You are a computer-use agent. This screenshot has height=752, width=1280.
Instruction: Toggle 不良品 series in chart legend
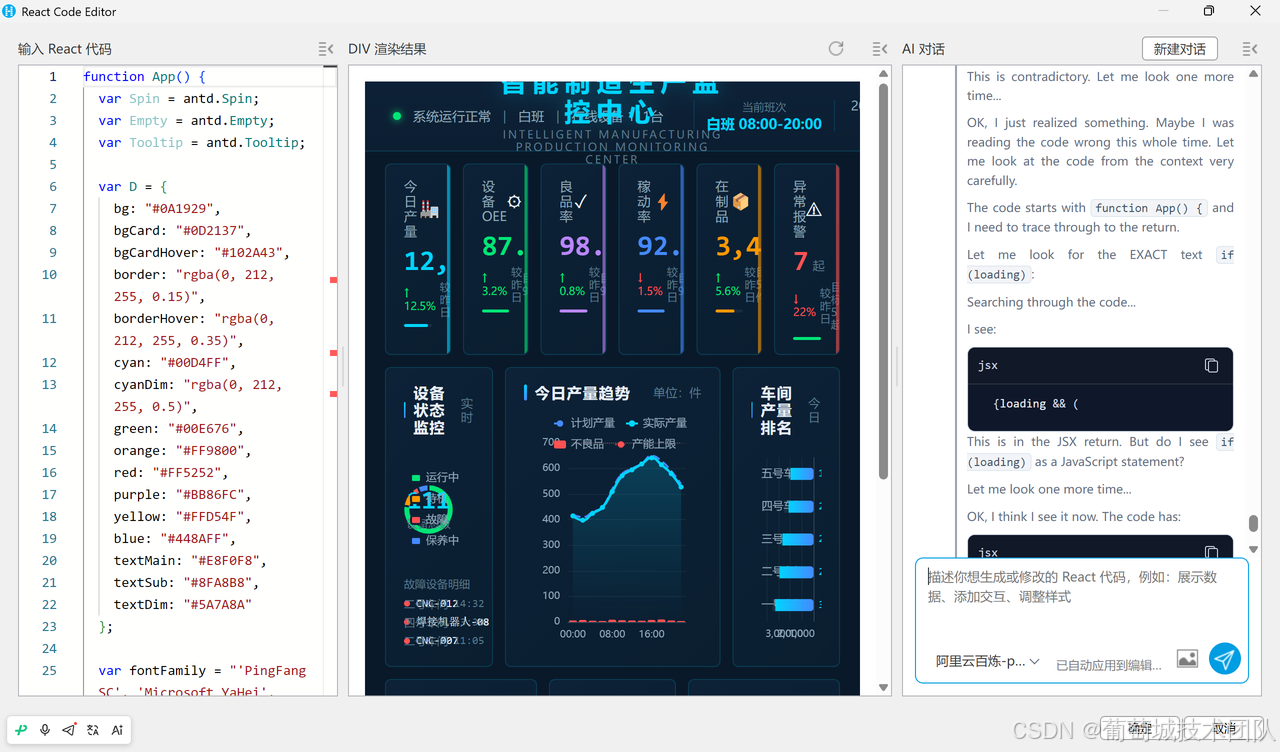(578, 443)
